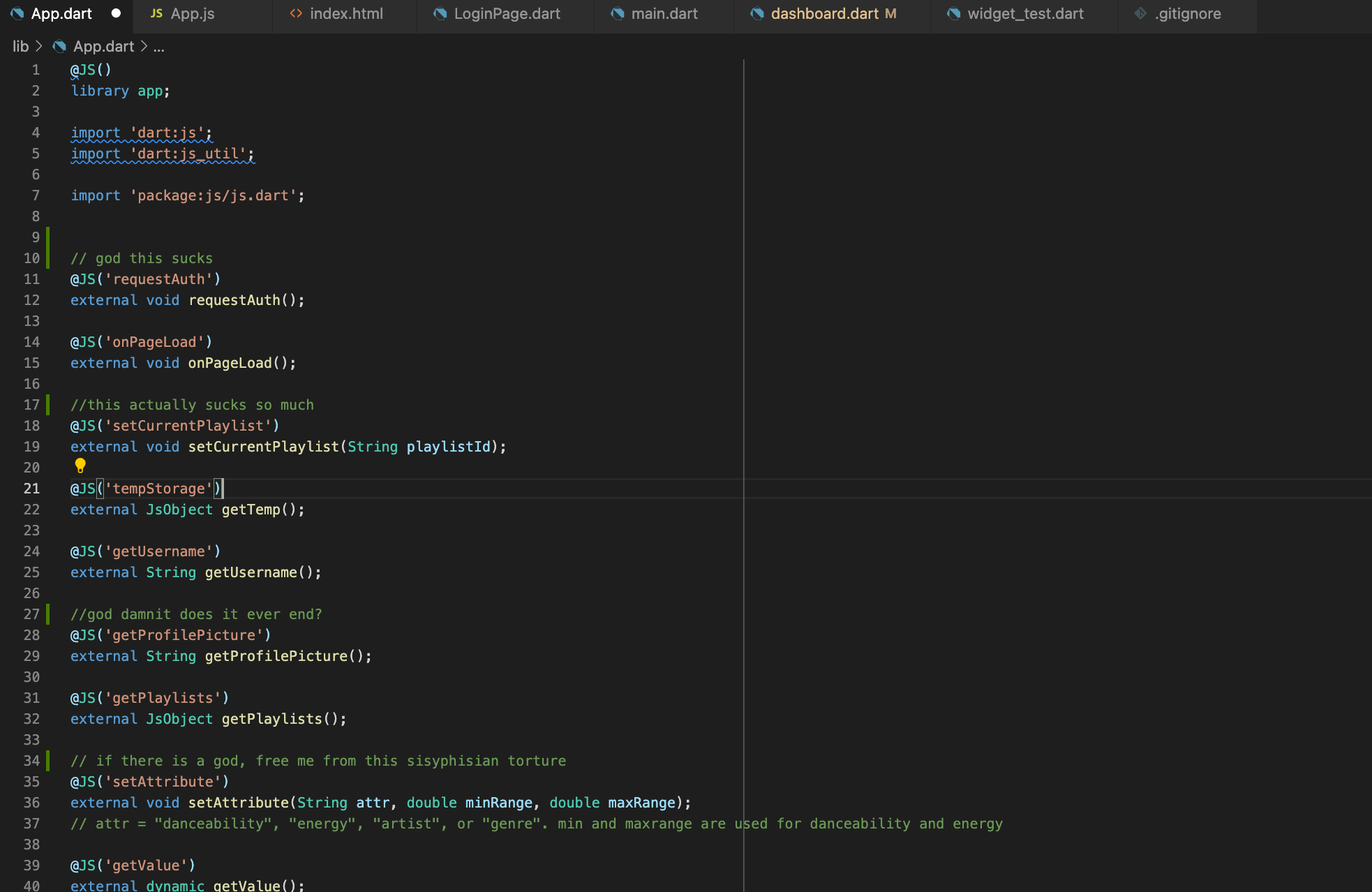Click the HTML icon on index.html tab
The height and width of the screenshot is (892, 1372).
click(296, 13)
